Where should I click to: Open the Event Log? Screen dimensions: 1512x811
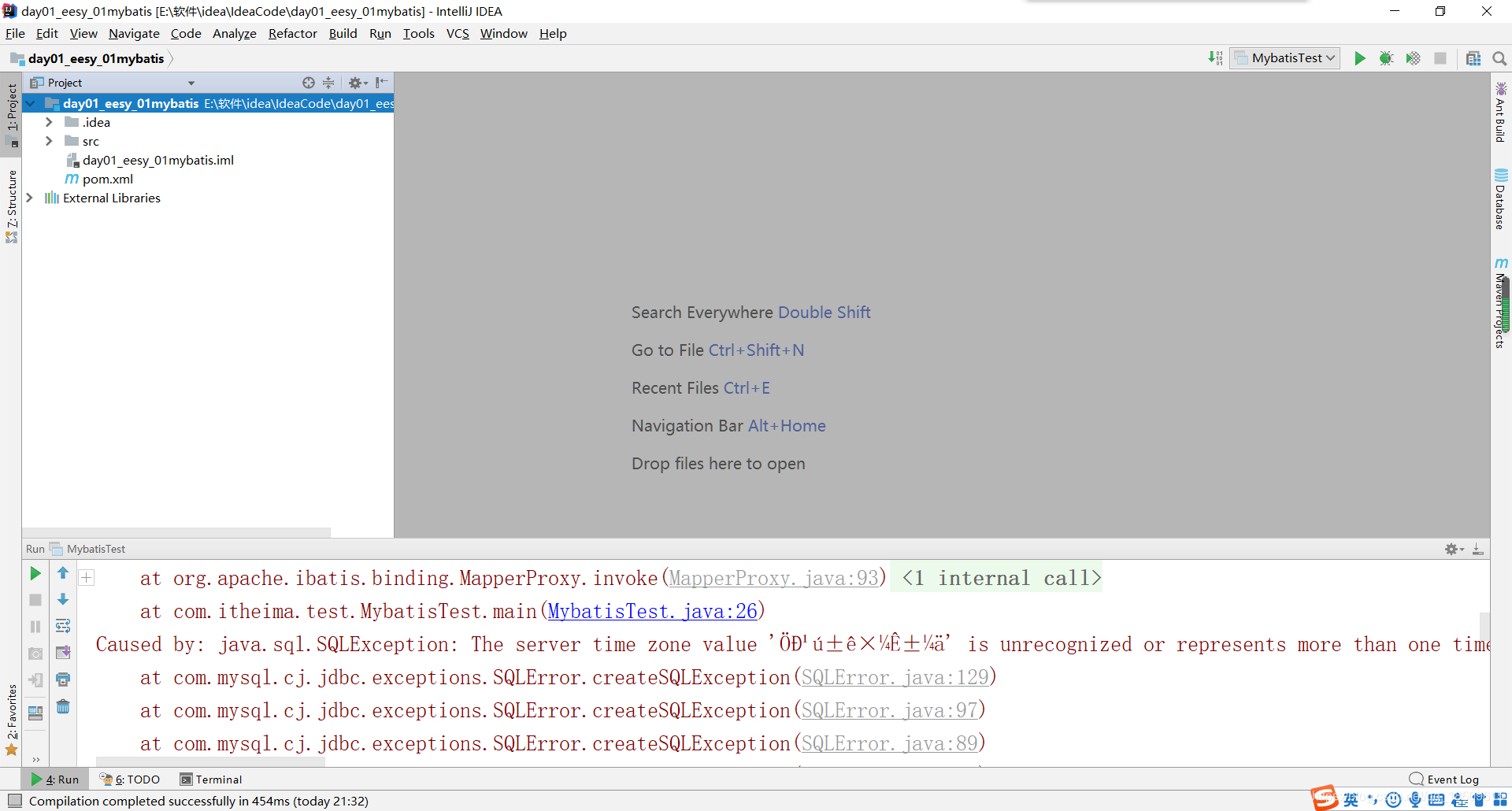tap(1444, 780)
